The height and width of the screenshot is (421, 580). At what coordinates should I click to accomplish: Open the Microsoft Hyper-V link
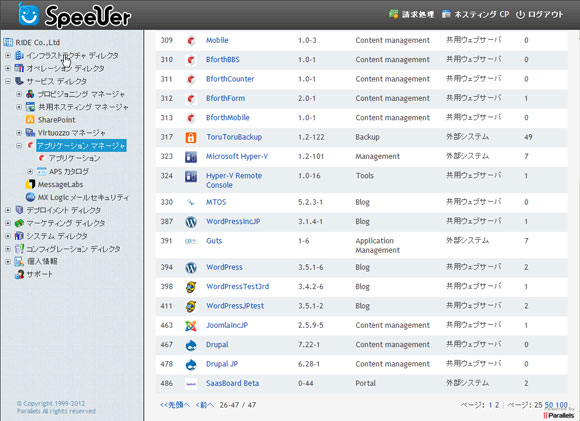(237, 156)
